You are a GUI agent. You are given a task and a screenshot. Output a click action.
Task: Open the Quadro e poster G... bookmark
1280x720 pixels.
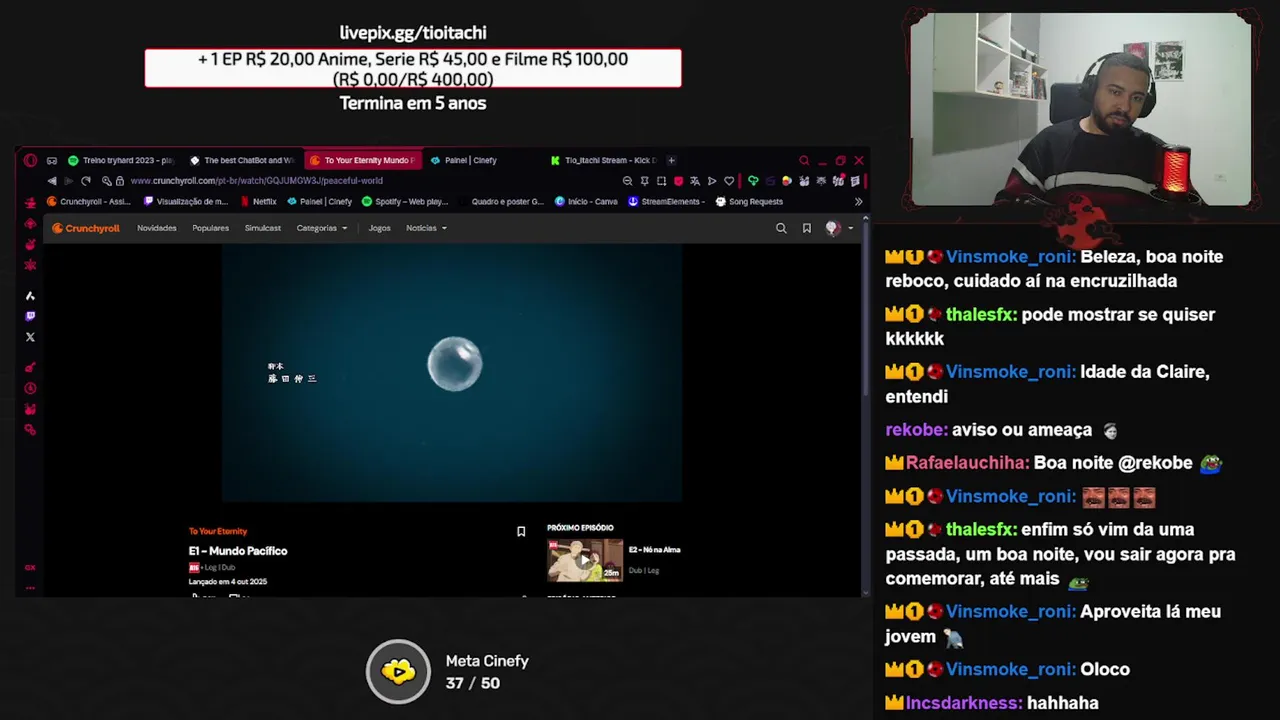pos(501,201)
